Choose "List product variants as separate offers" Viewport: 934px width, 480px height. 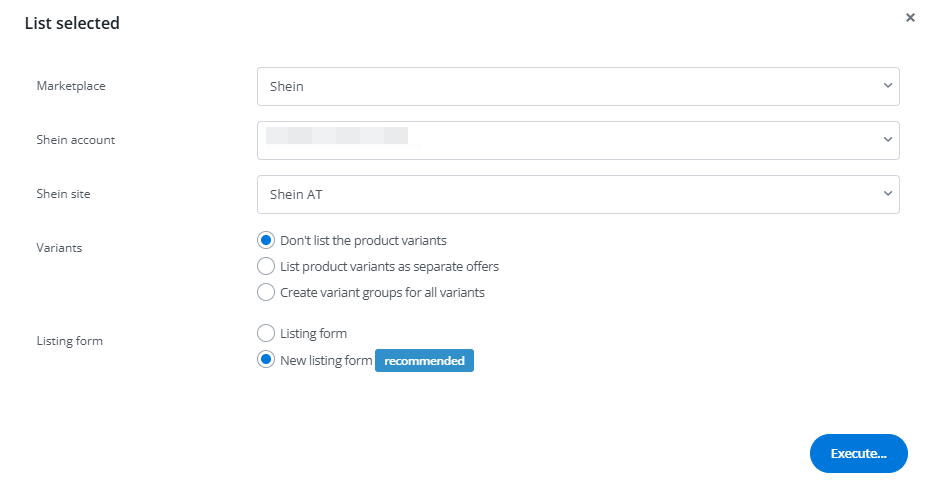pyautogui.click(x=266, y=266)
